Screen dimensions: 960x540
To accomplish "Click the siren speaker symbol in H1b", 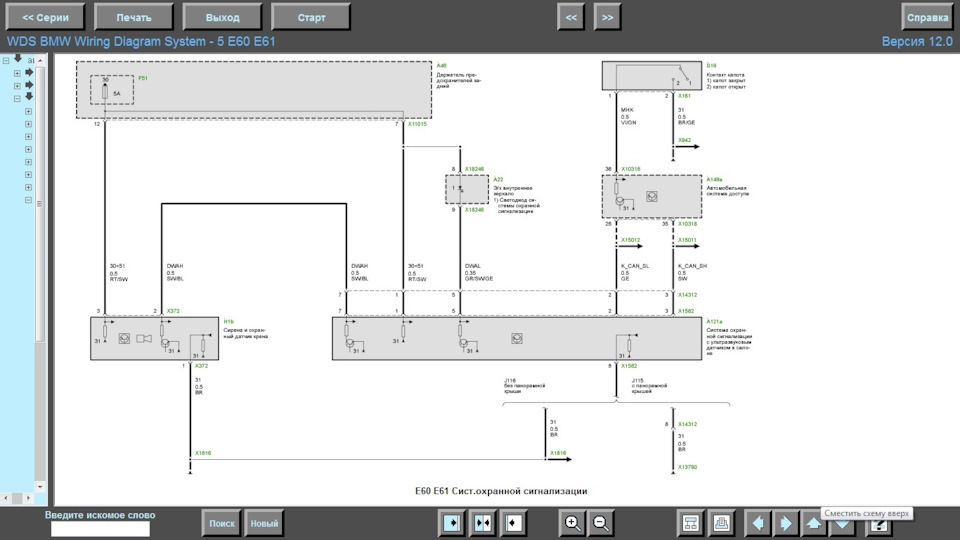I will [x=144, y=339].
